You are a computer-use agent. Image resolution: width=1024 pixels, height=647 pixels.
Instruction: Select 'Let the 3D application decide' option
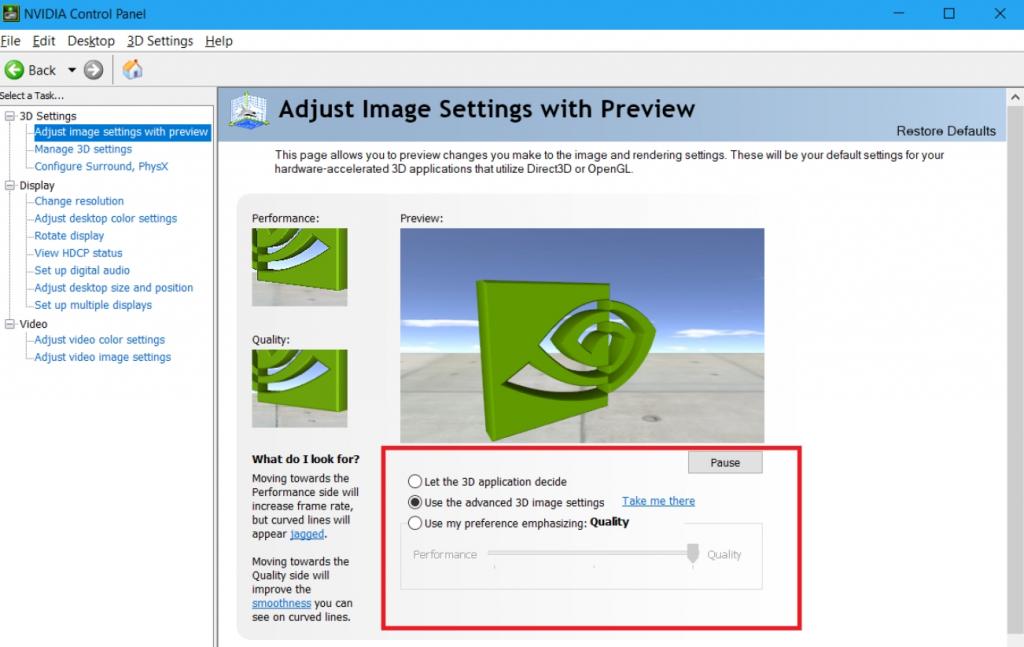(415, 481)
